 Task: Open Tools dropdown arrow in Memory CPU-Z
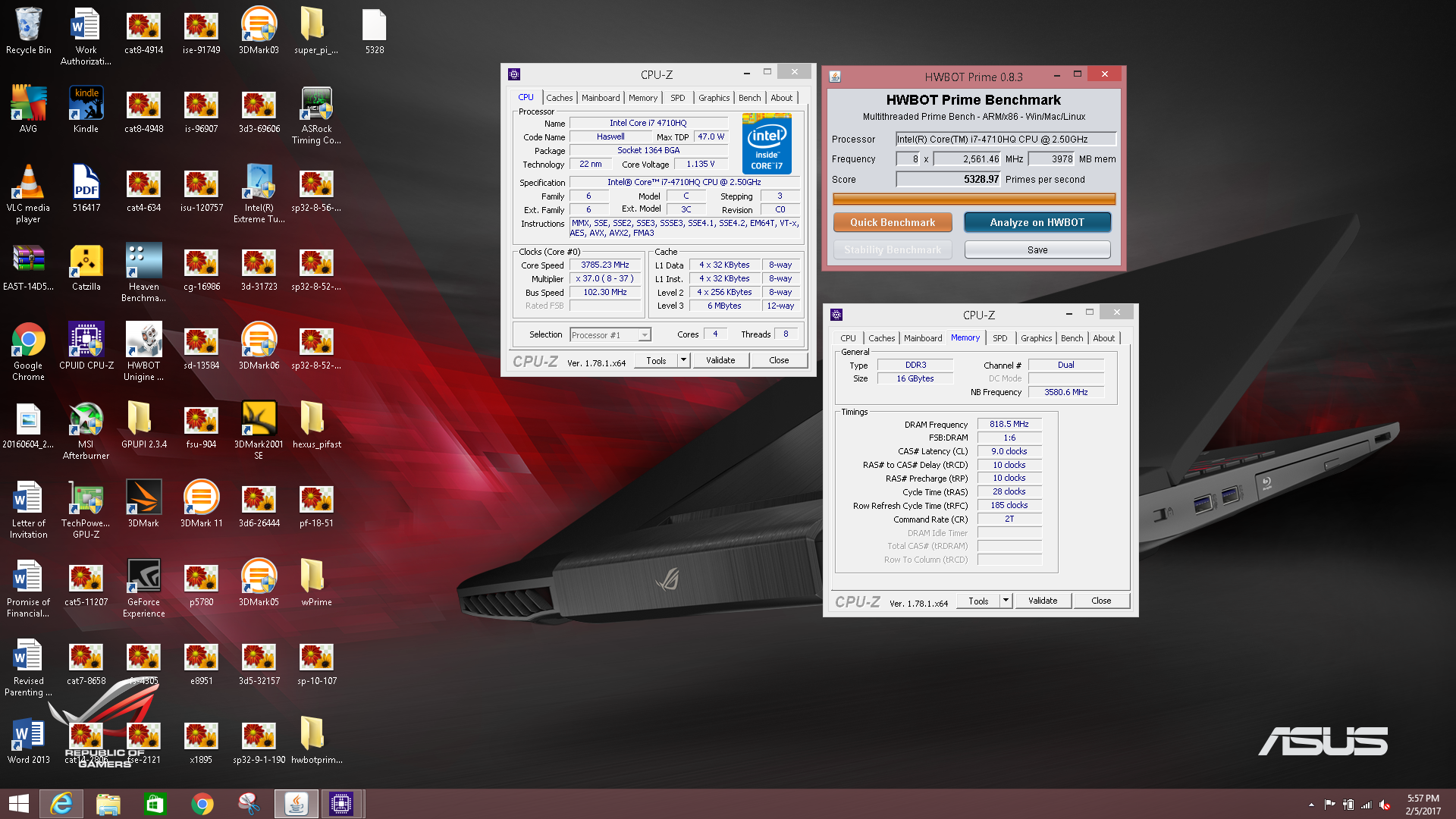[1006, 601]
